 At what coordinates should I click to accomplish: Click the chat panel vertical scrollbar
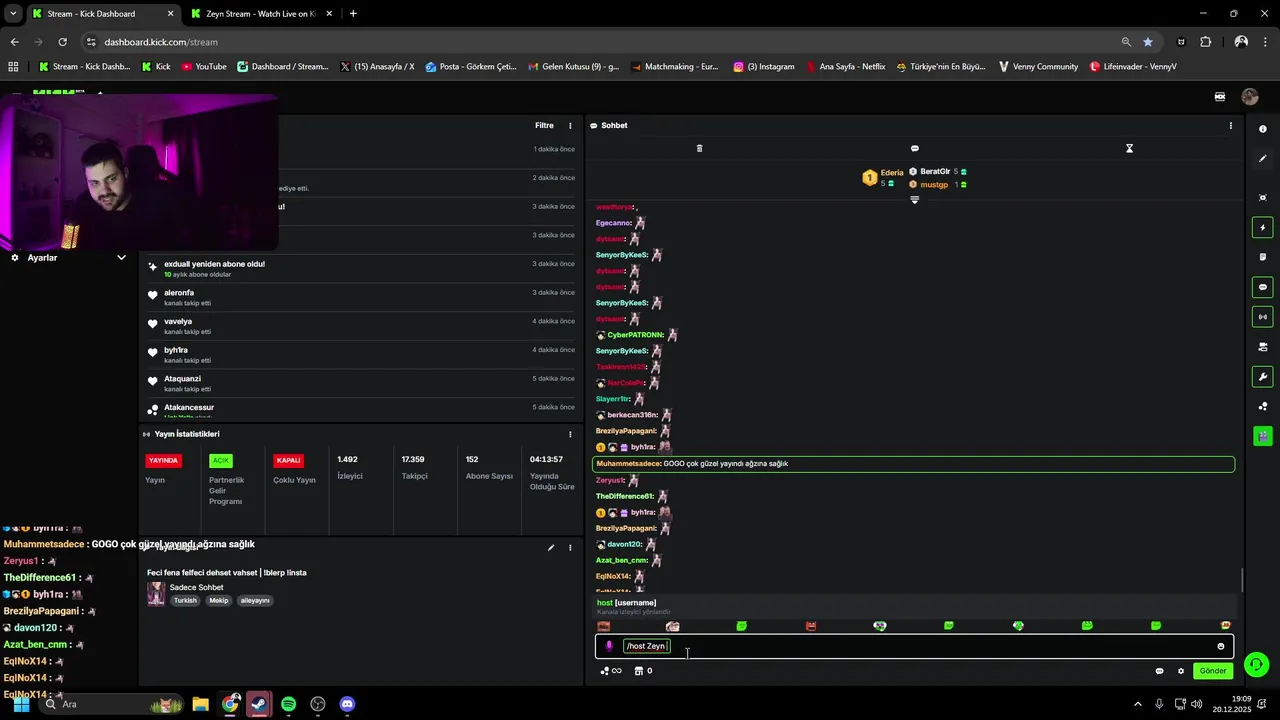pos(1242,579)
